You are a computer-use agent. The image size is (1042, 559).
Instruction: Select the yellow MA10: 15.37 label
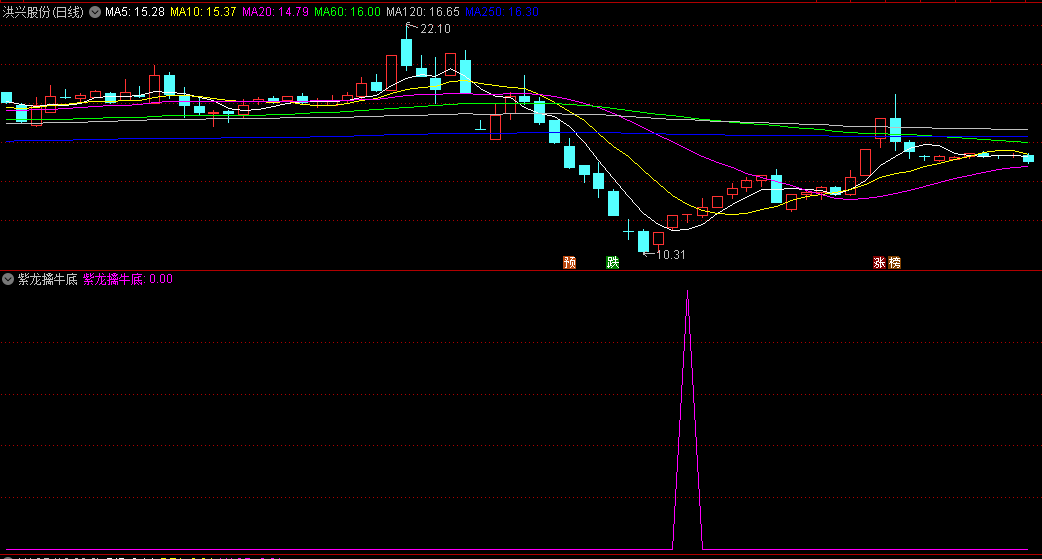pos(203,12)
